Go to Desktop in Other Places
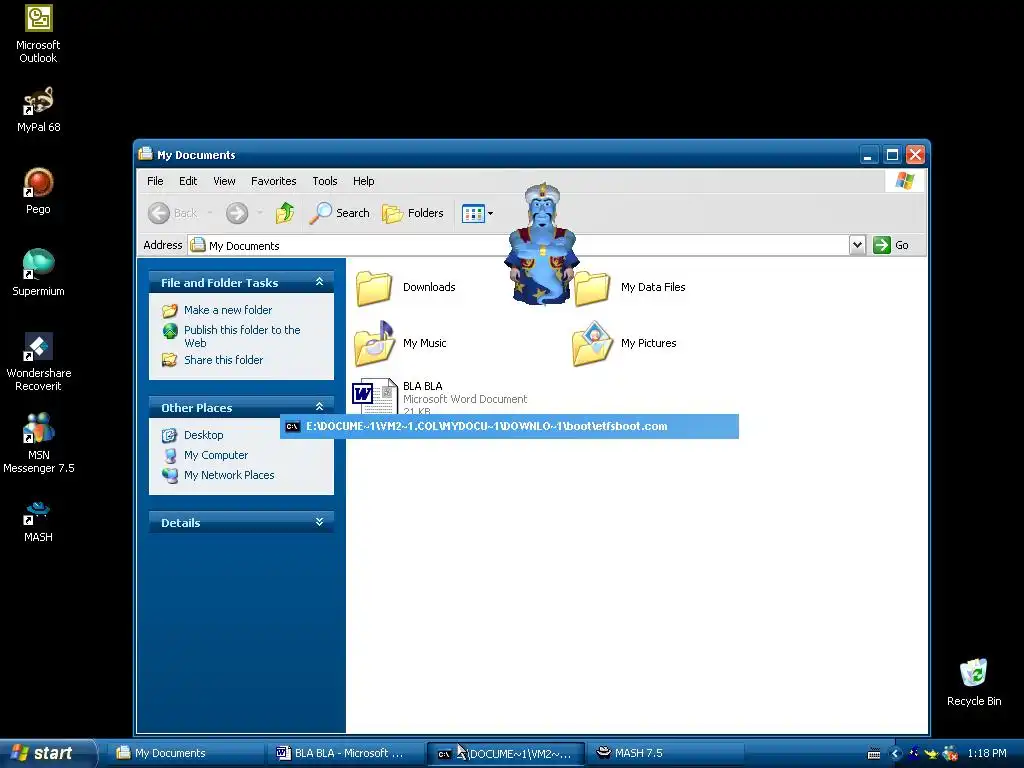This screenshot has width=1024, height=768. (x=204, y=435)
